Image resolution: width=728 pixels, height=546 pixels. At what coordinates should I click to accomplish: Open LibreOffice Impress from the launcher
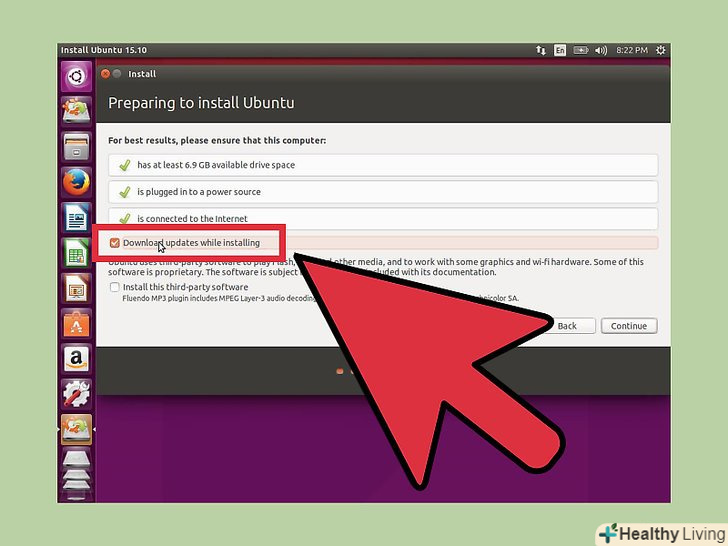76,288
